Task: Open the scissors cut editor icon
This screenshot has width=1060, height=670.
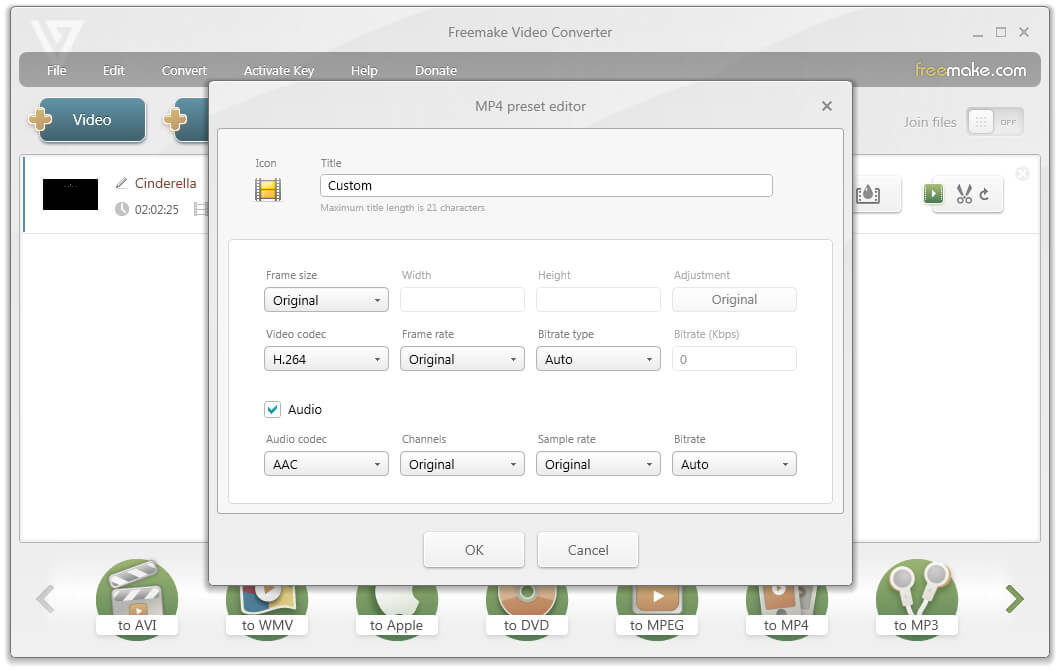Action: [x=964, y=195]
